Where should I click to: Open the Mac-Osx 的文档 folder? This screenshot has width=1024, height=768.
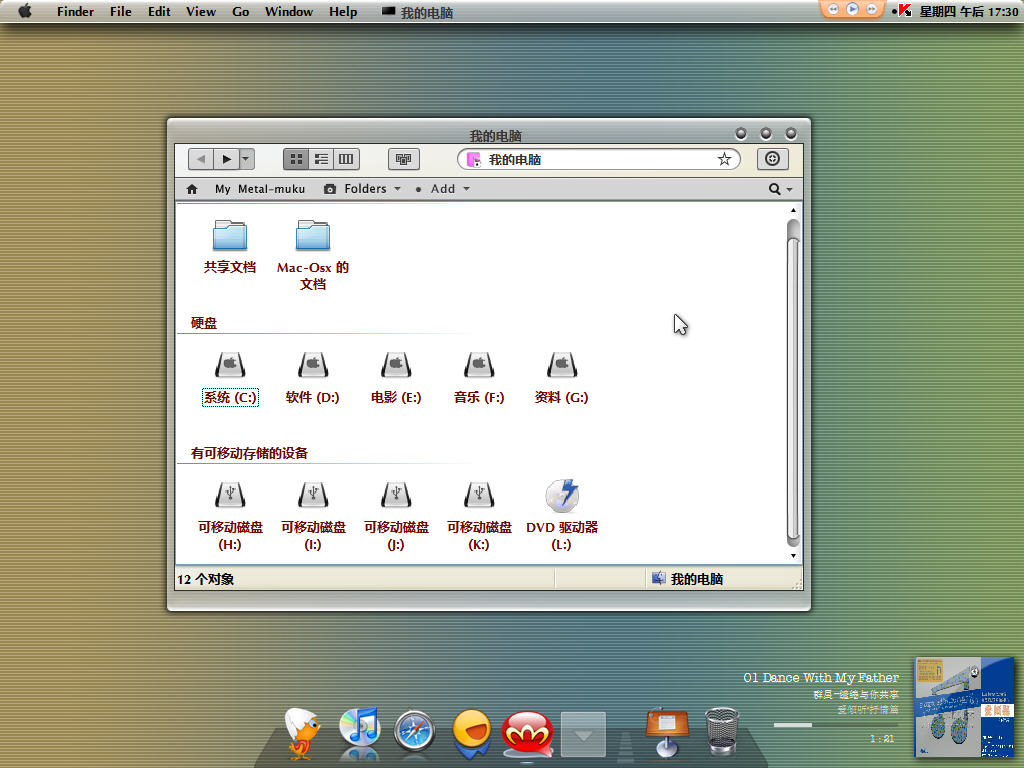tap(313, 255)
